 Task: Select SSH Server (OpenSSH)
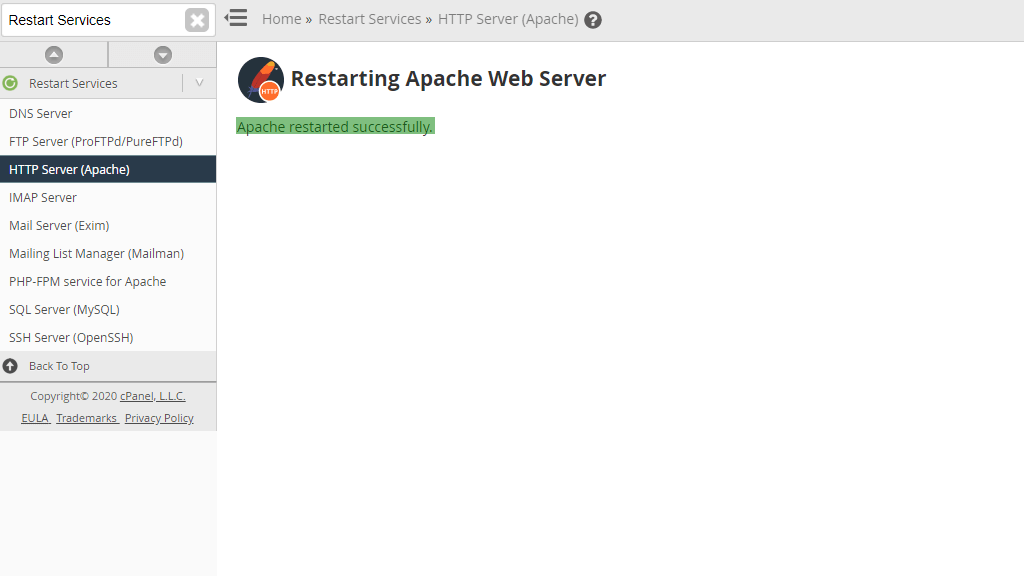click(108, 338)
